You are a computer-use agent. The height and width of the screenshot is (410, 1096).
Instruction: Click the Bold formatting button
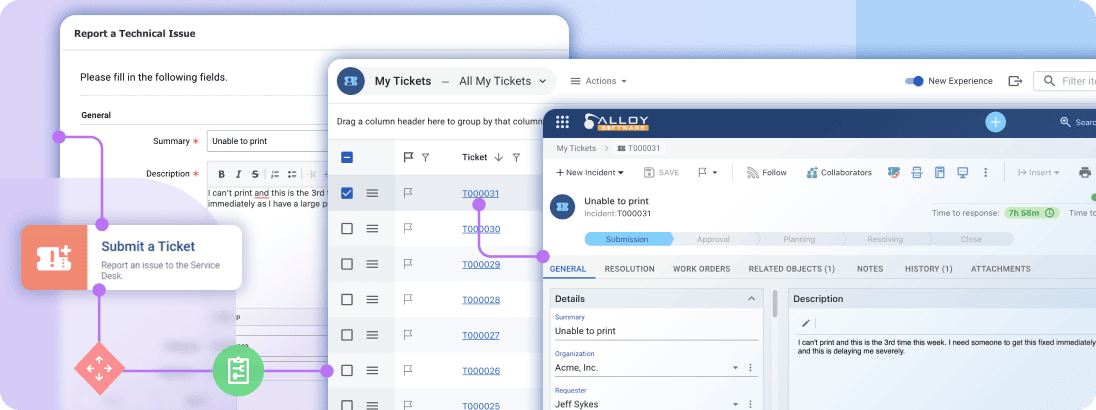click(222, 174)
